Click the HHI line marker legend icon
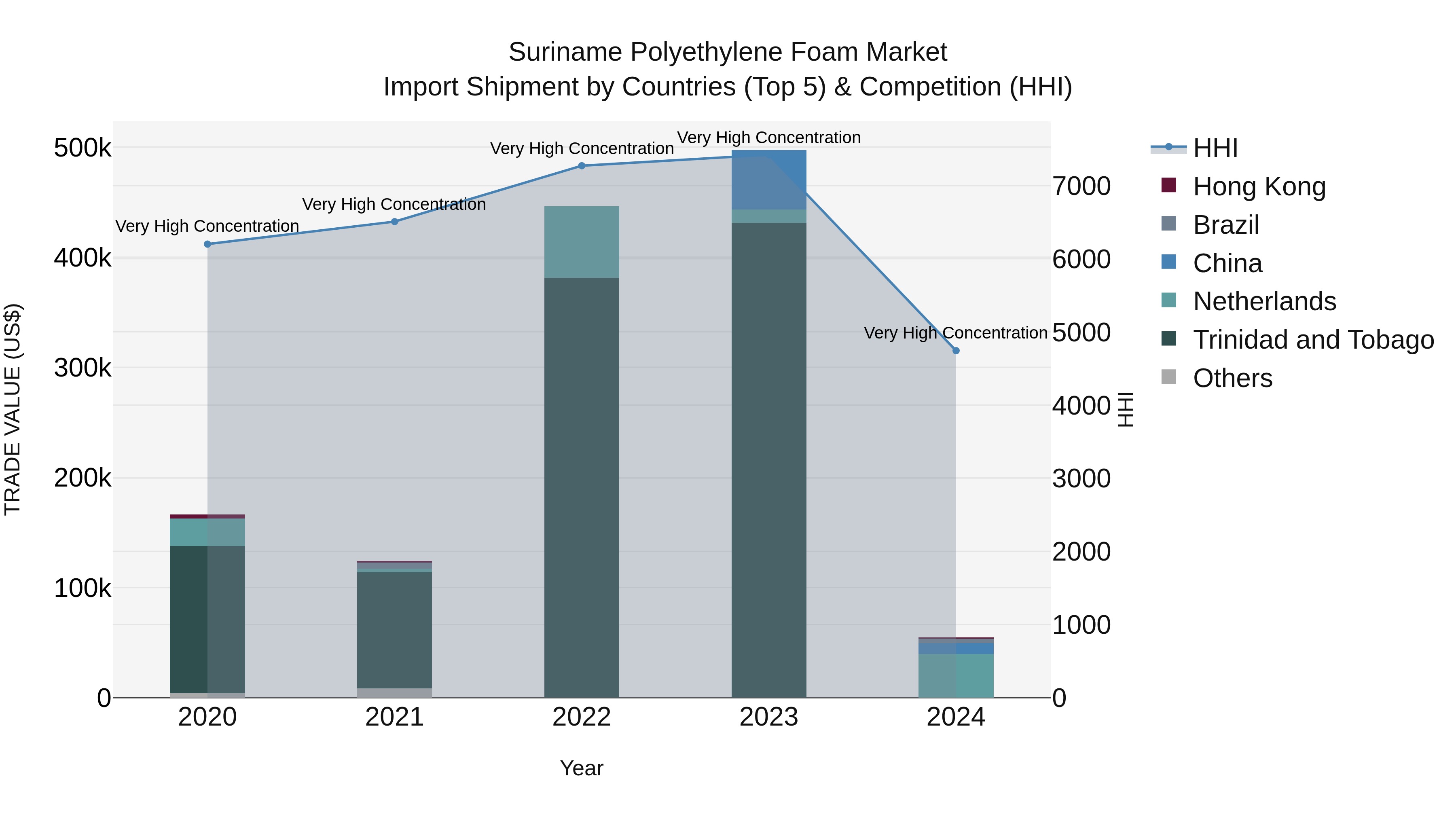Image resolution: width=1456 pixels, height=819 pixels. pos(1168,147)
